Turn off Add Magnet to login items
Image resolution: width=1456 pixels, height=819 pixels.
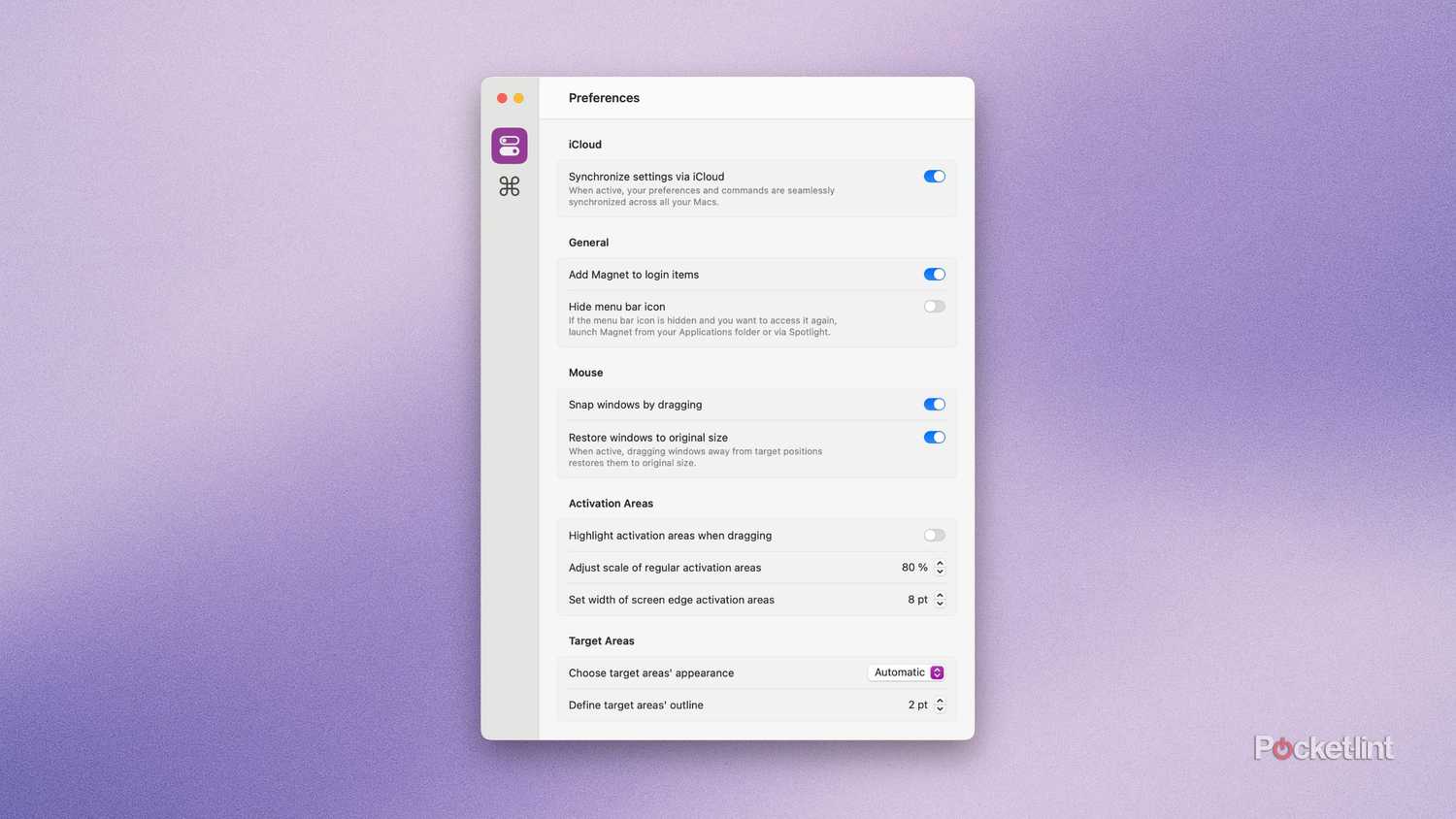tap(933, 274)
